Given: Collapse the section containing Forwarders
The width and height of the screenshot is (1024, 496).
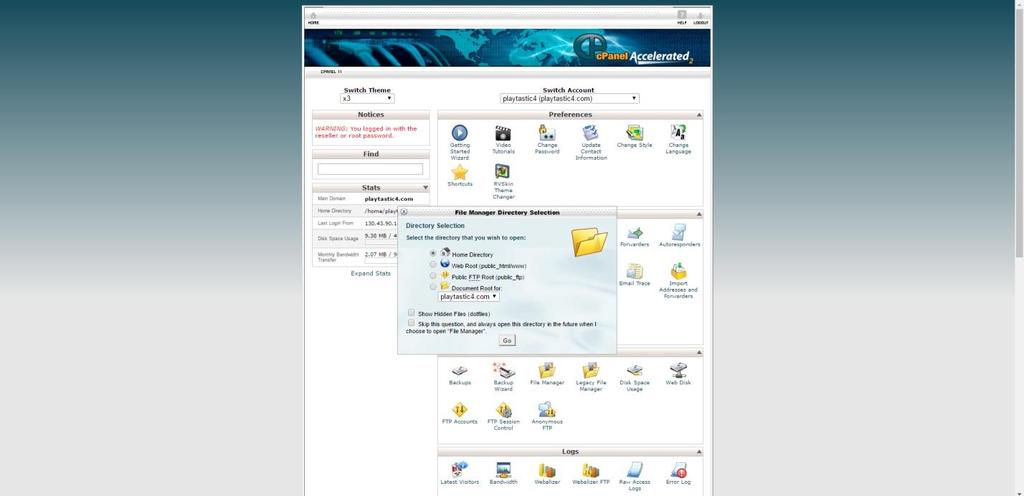Looking at the screenshot, I should pyautogui.click(x=699, y=214).
